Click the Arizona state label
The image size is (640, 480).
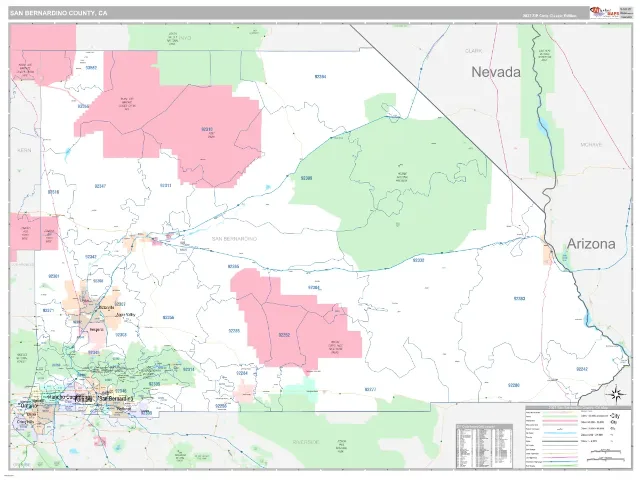591,244
